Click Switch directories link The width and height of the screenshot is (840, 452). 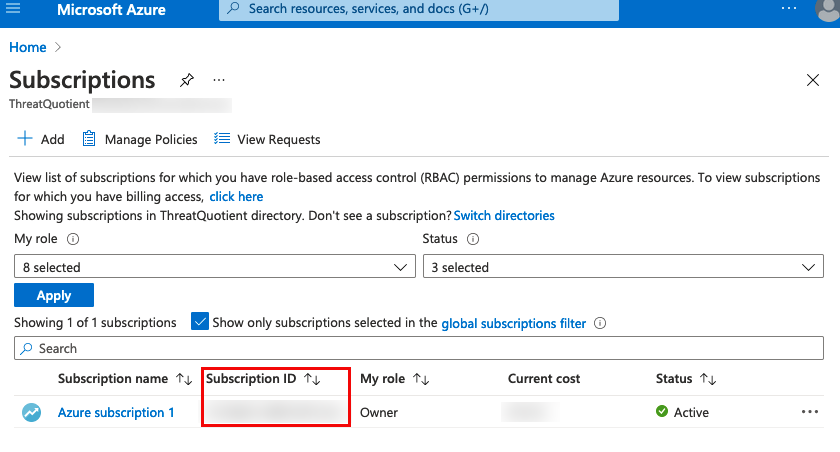pos(504,215)
